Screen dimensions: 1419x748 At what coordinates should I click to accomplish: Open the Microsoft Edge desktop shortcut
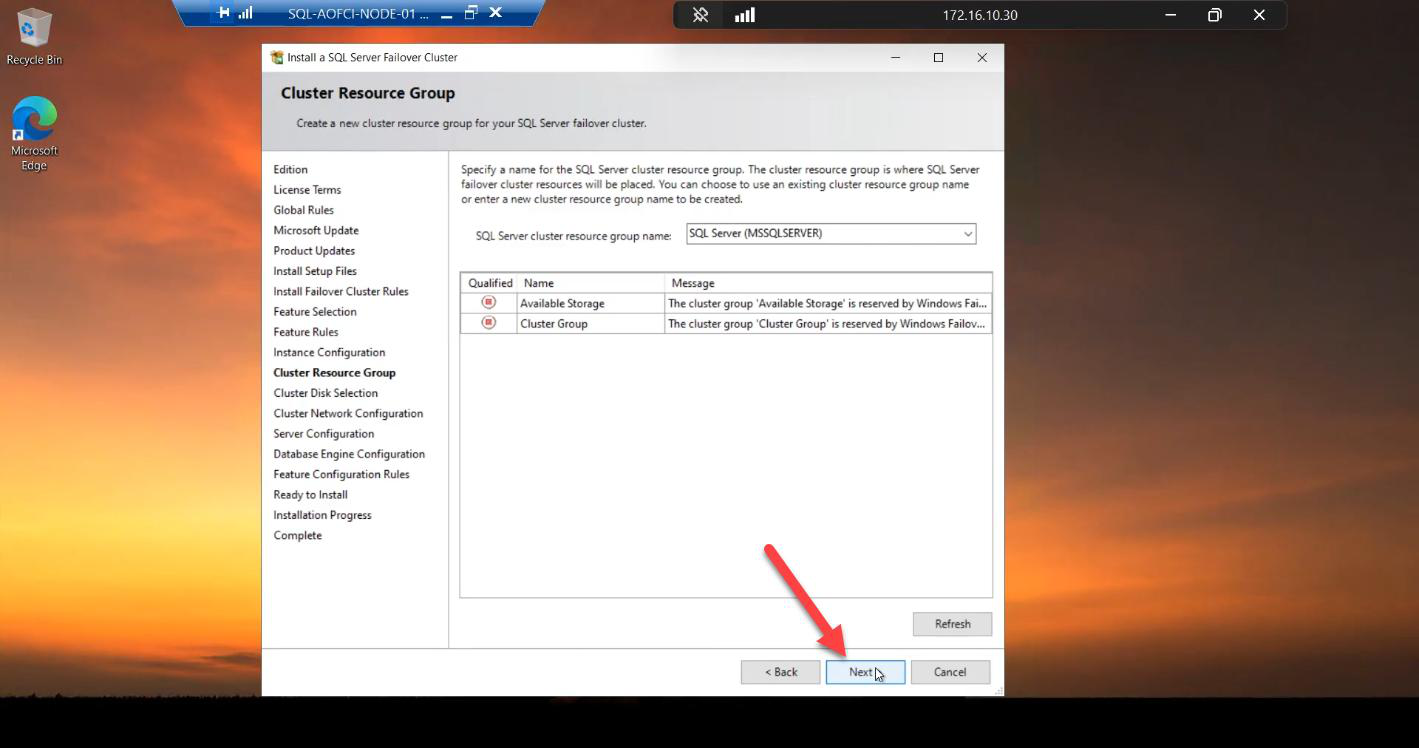[x=34, y=134]
